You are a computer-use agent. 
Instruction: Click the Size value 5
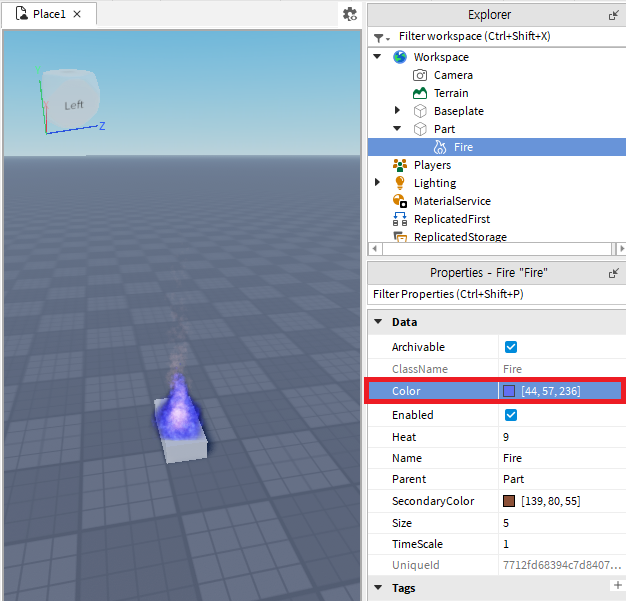coord(506,523)
